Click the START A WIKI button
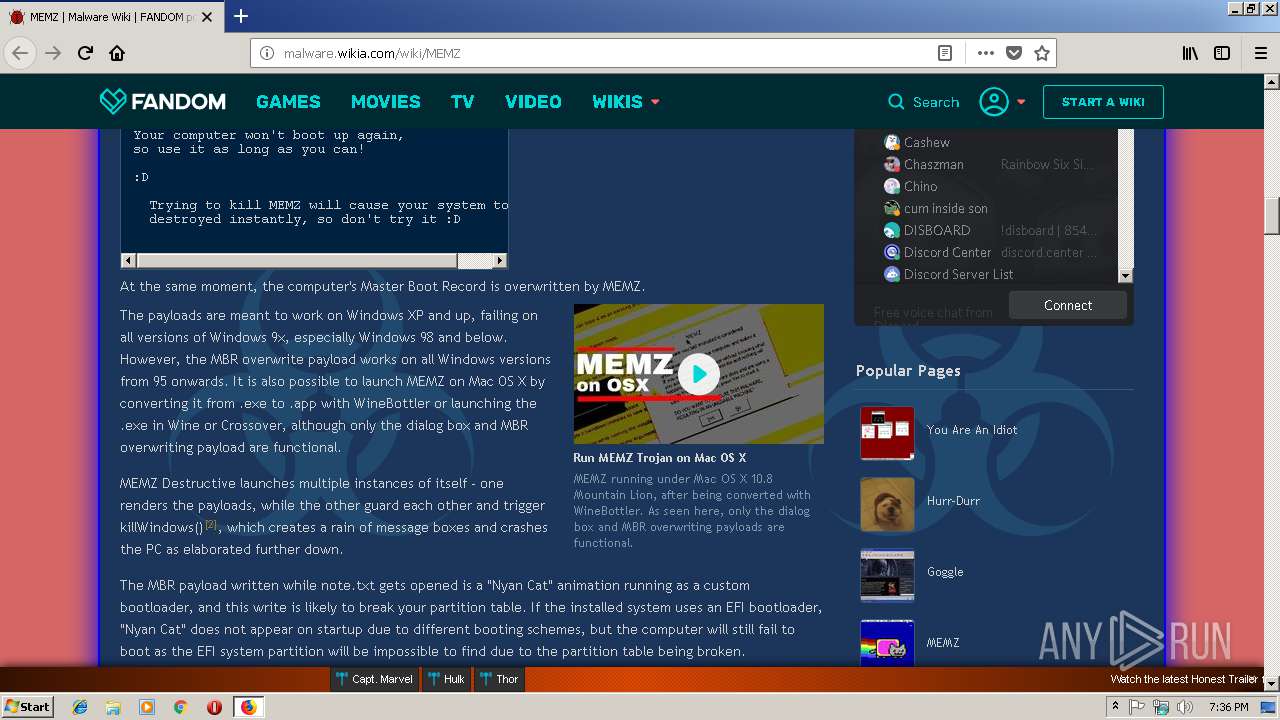This screenshot has width=1280, height=720. (x=1103, y=102)
